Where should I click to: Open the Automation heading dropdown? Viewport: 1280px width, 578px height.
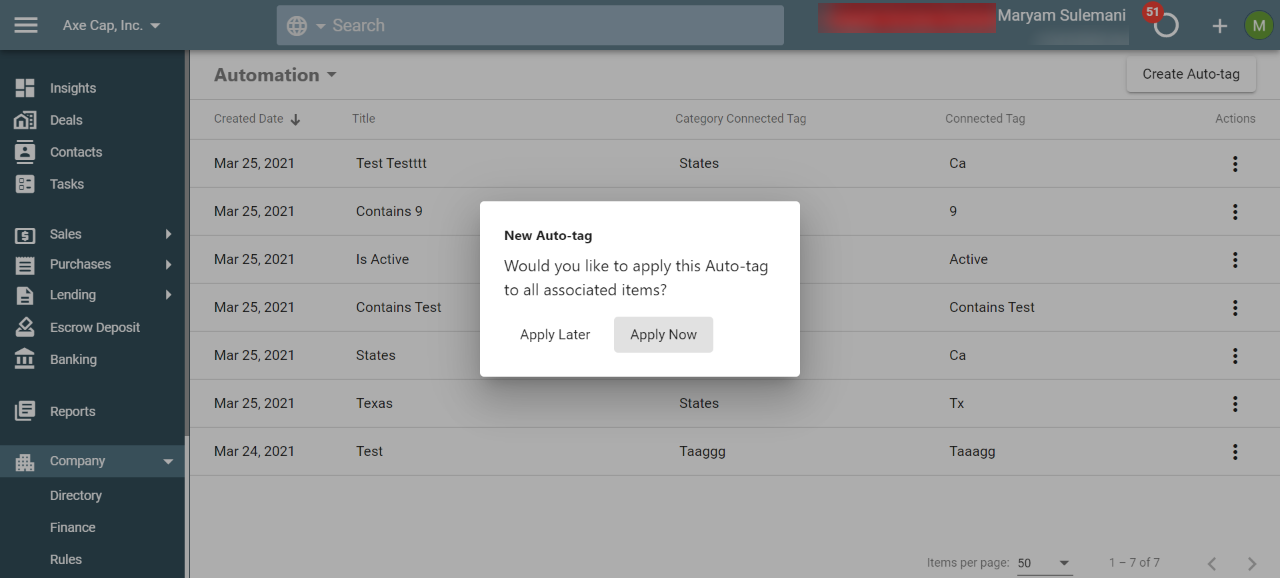point(275,75)
